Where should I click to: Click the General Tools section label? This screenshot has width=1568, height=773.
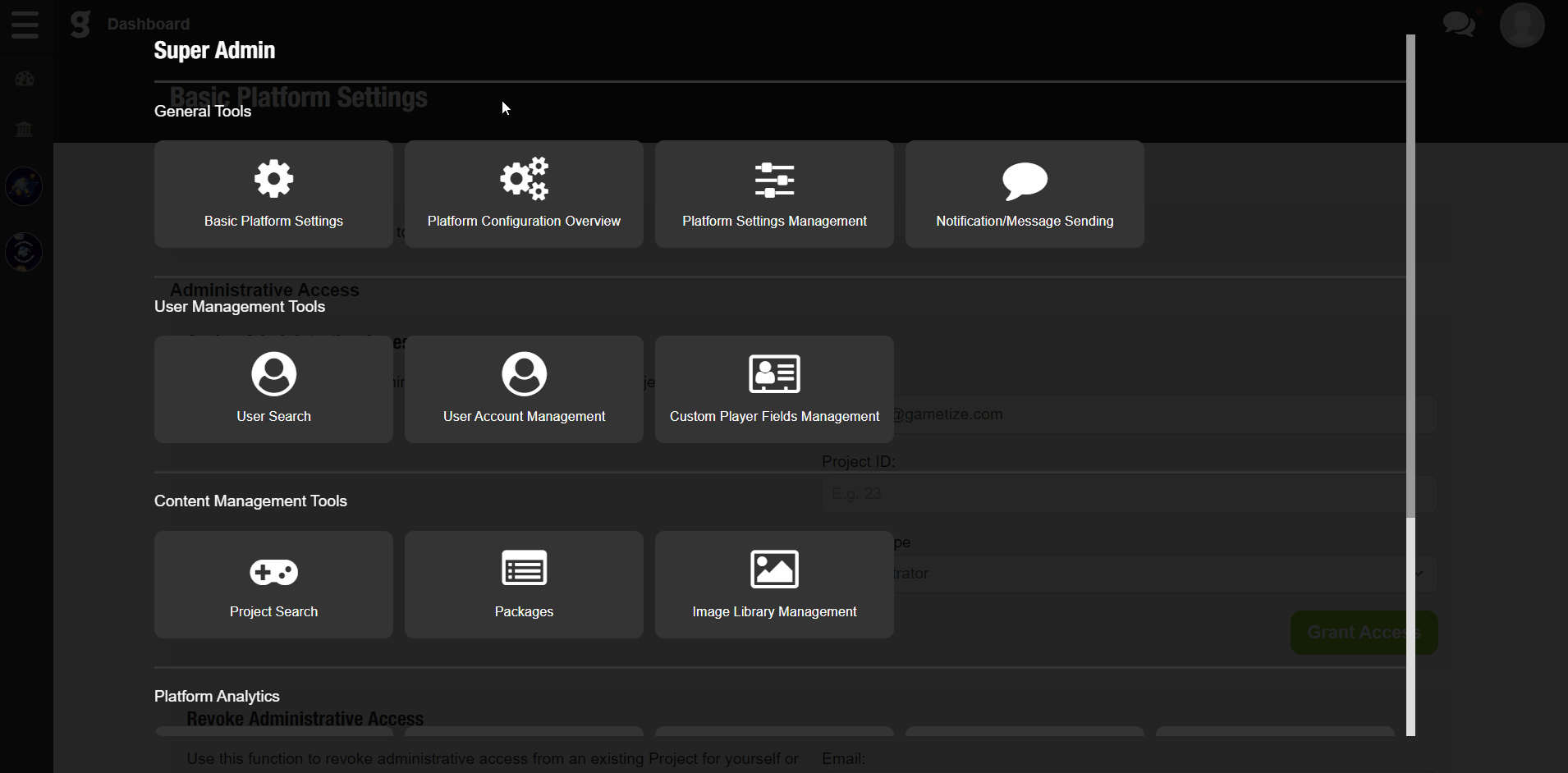(x=203, y=112)
